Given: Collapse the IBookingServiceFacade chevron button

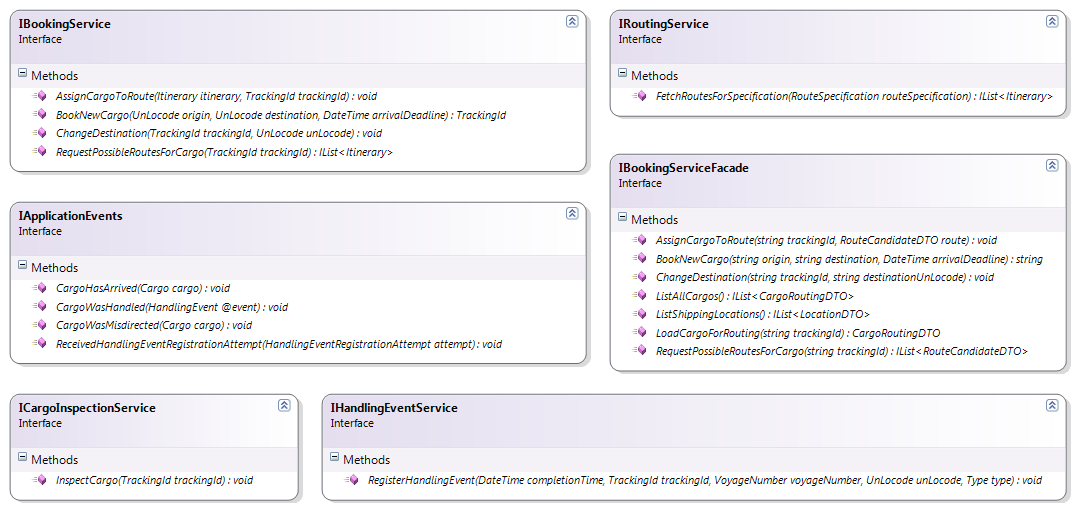Looking at the screenshot, I should (1052, 165).
